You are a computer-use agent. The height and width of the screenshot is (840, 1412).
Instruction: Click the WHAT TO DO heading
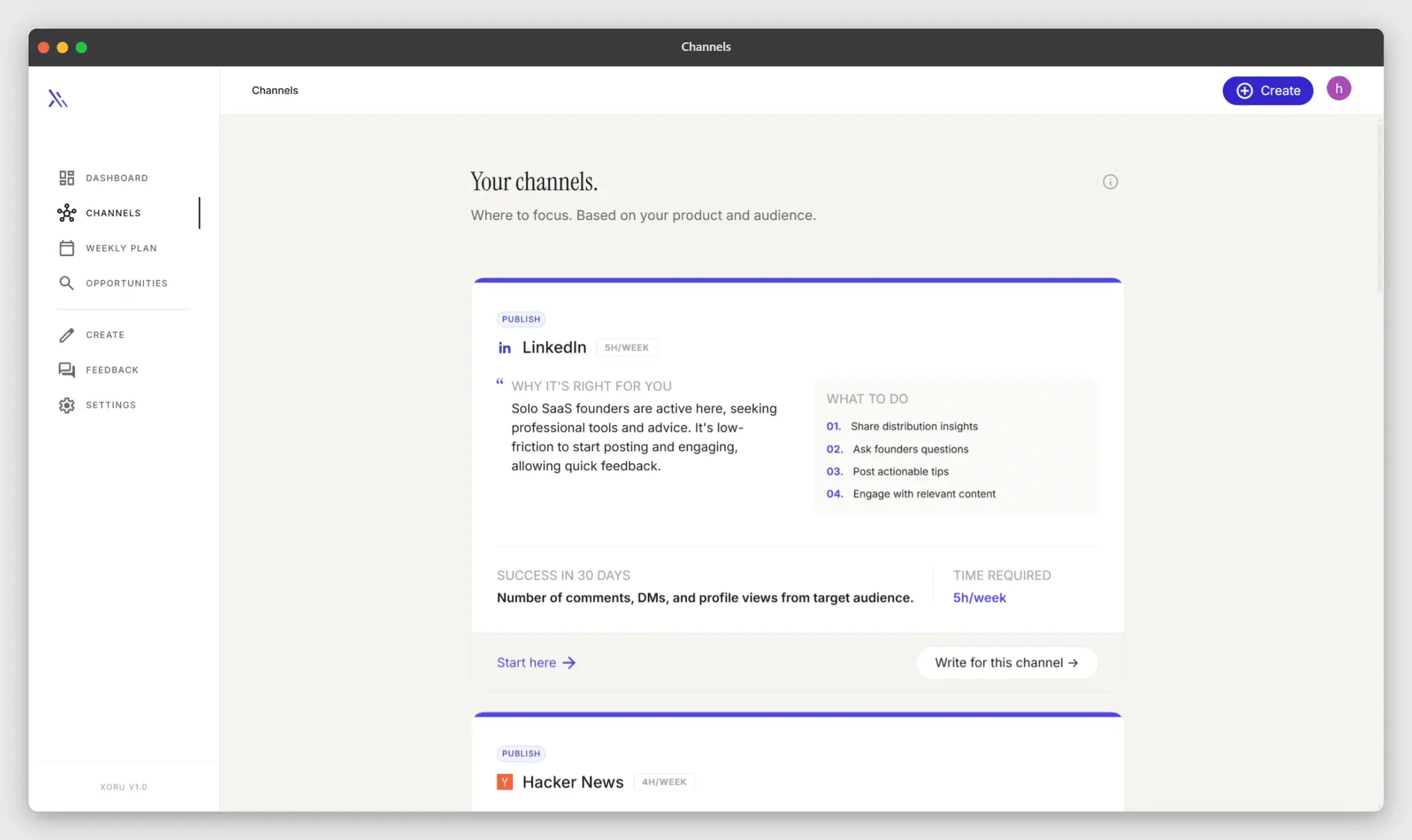[x=867, y=399]
